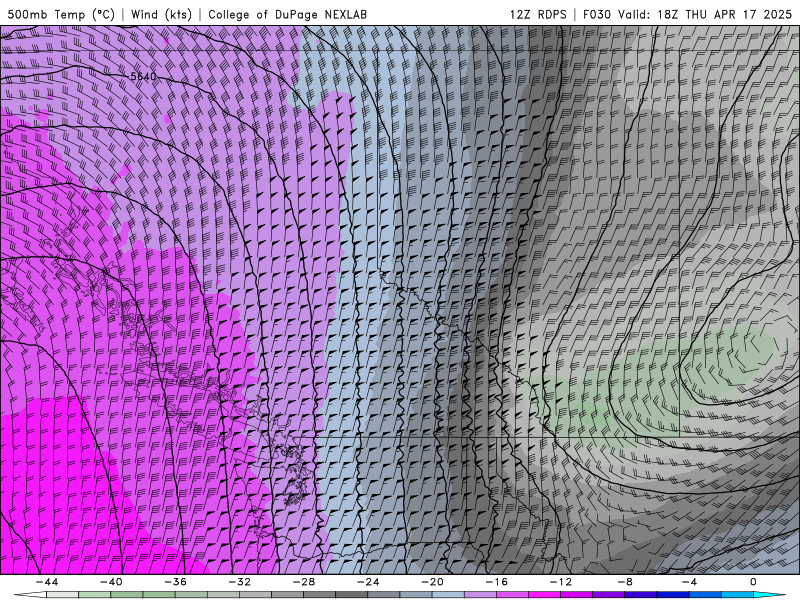Click the 0 color scale label
The width and height of the screenshot is (800, 600).
point(753,582)
